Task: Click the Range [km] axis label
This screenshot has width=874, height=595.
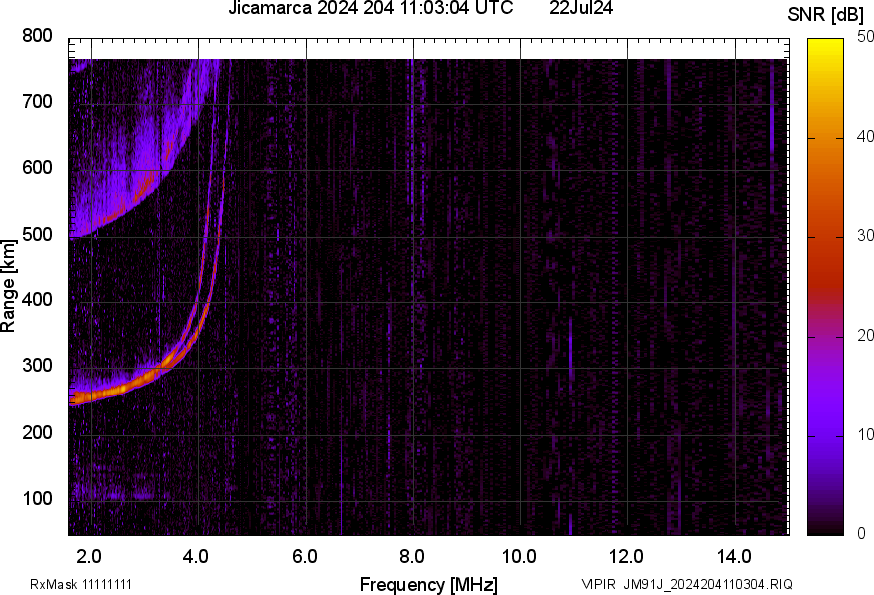Action: click(x=9, y=287)
